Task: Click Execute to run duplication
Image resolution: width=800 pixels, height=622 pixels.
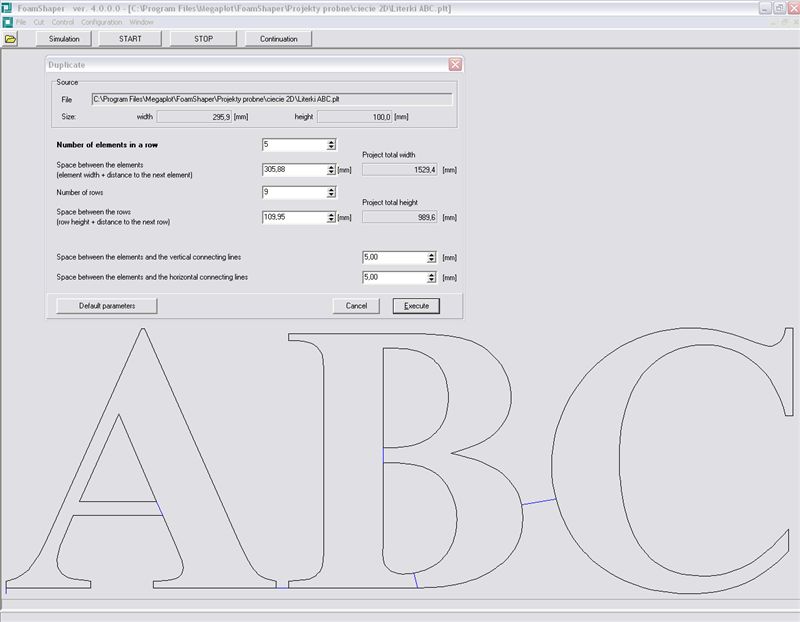Action: (415, 306)
